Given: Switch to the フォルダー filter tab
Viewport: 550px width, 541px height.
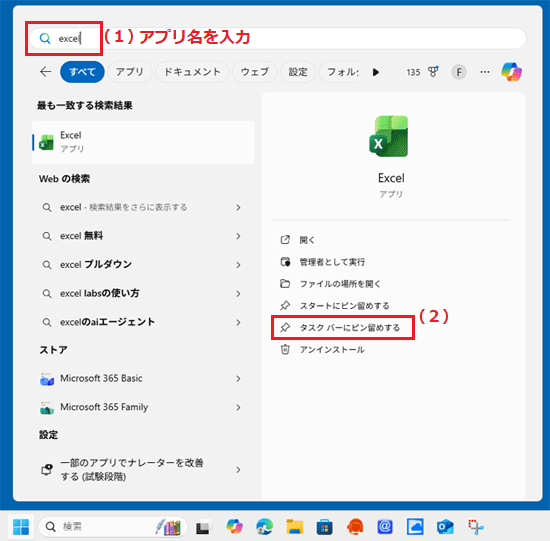Looking at the screenshot, I should pos(340,72).
